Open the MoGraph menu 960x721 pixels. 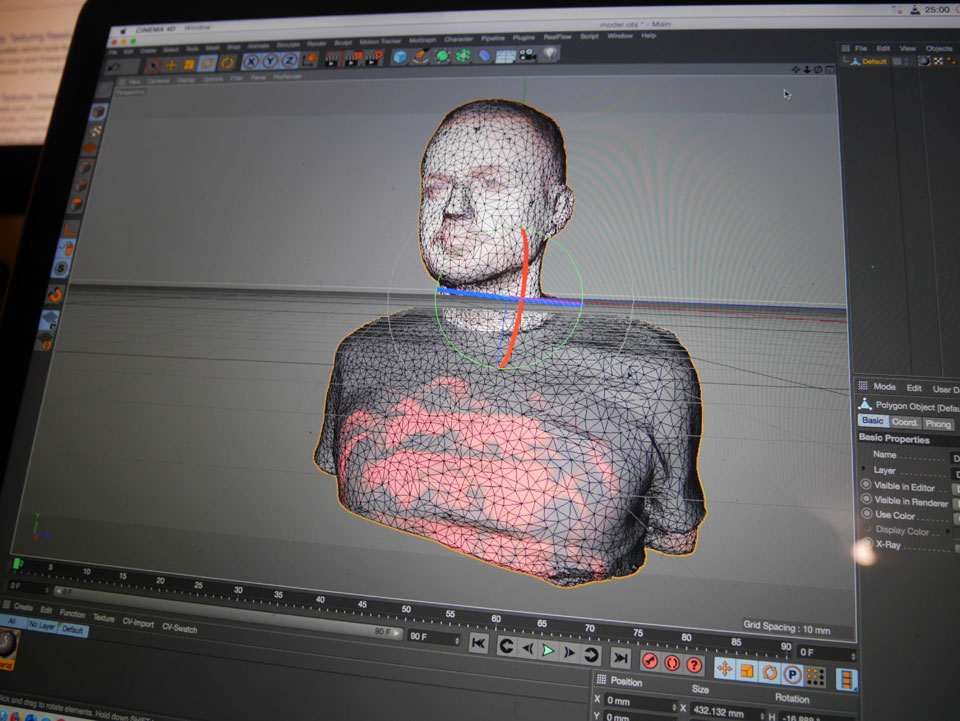(x=422, y=40)
